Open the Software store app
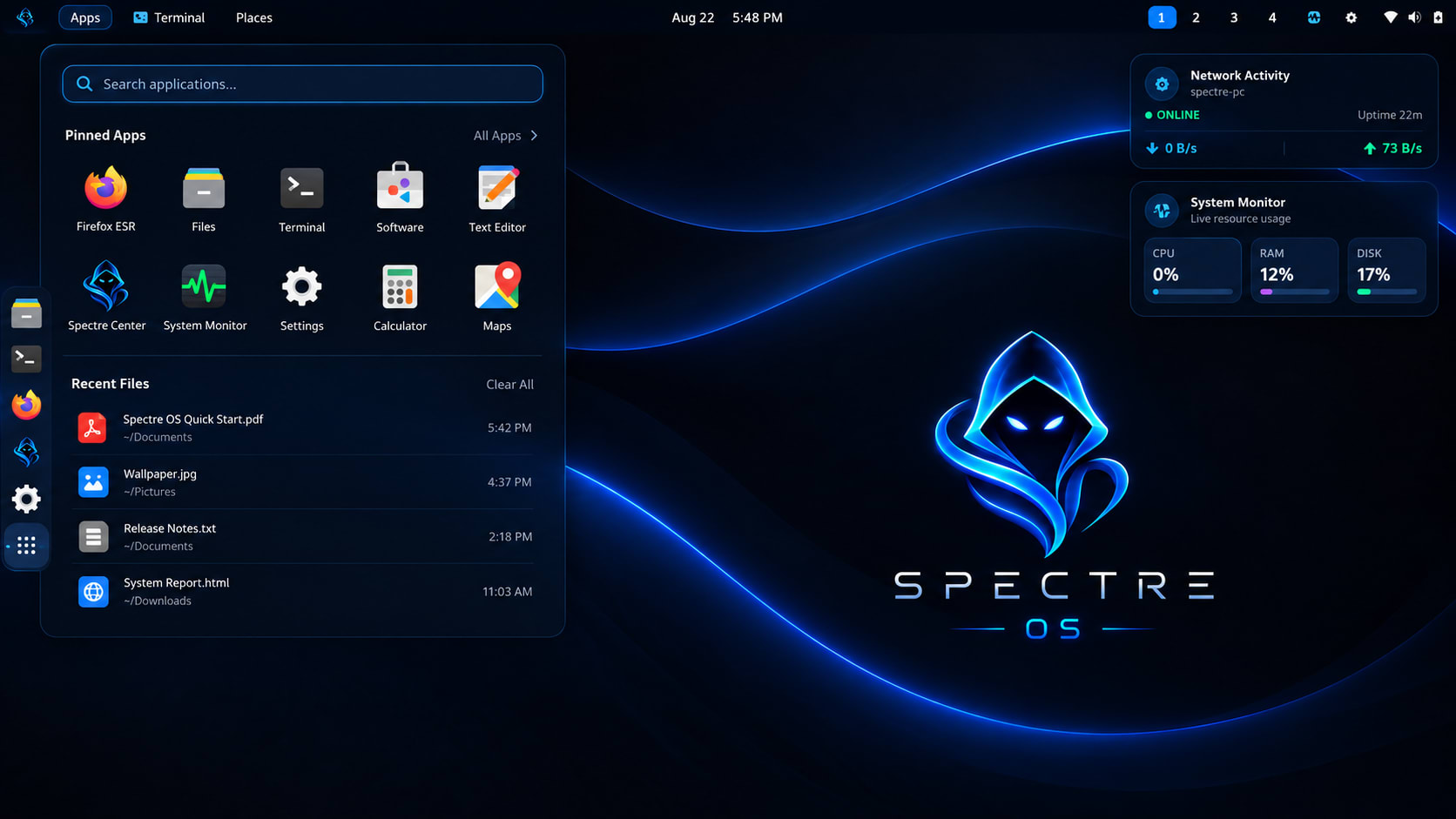 pyautogui.click(x=400, y=198)
